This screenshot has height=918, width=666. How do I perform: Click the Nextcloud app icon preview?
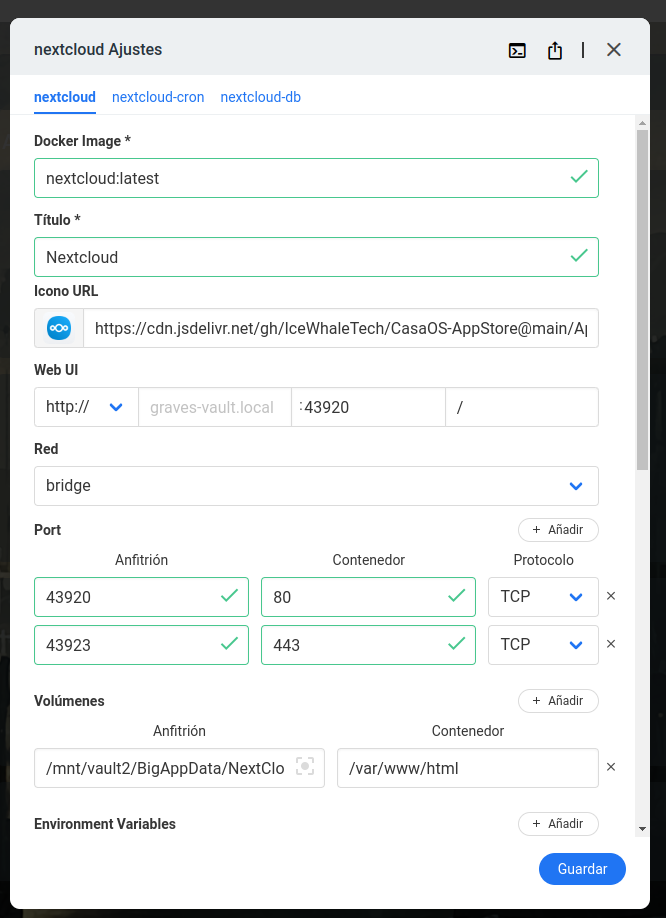coord(58,327)
